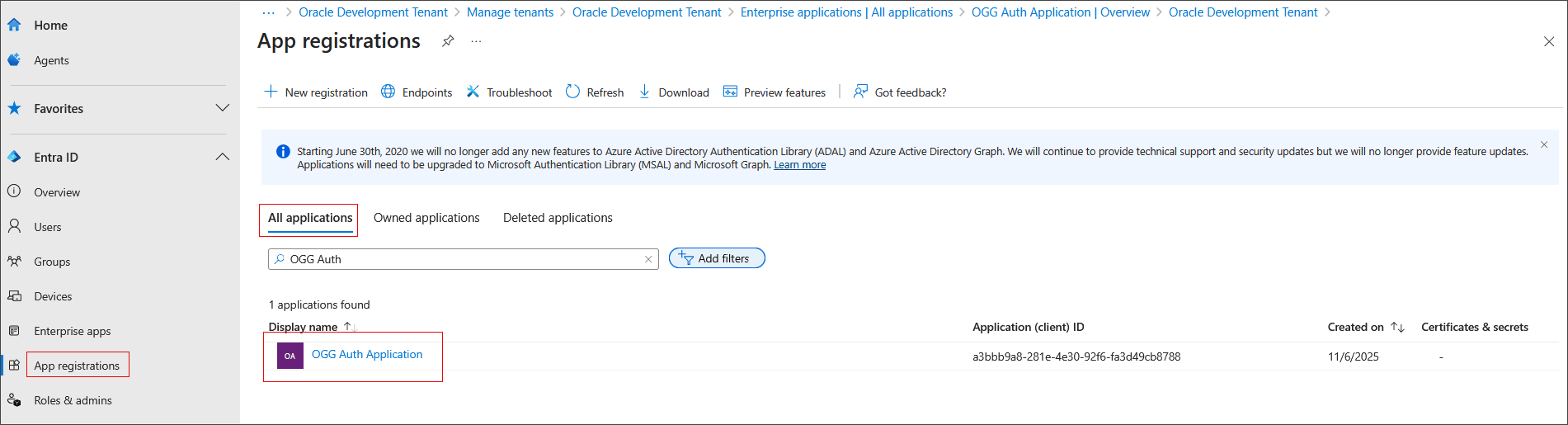Click the New registration label
Viewport: 1568px width, 425px height.
coord(327,92)
